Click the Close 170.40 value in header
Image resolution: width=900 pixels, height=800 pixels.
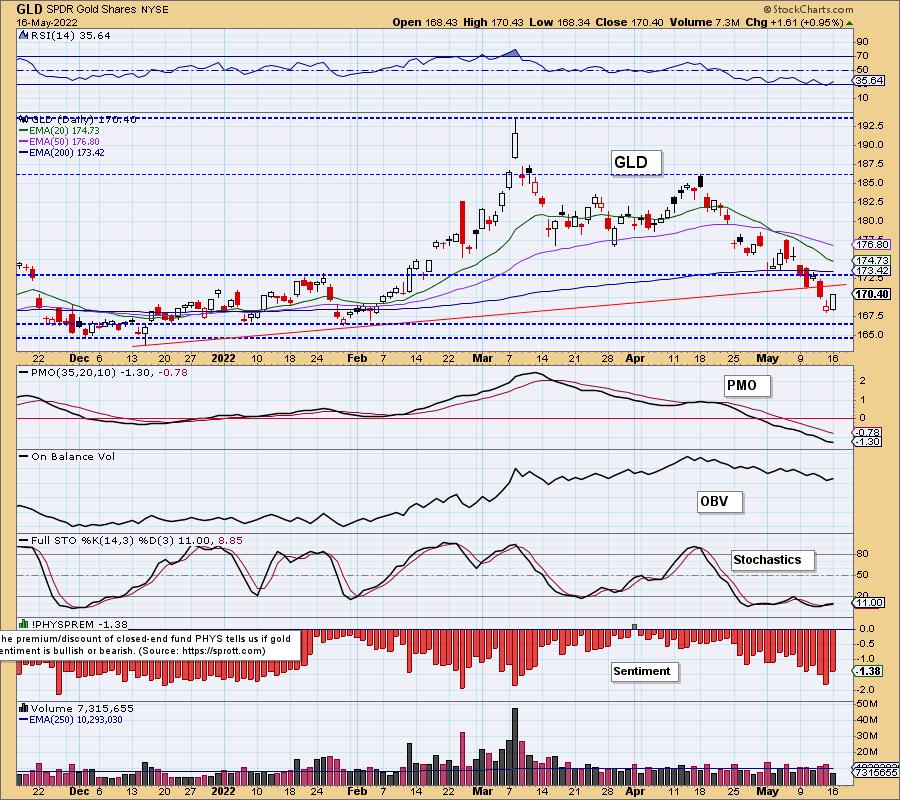(x=629, y=22)
